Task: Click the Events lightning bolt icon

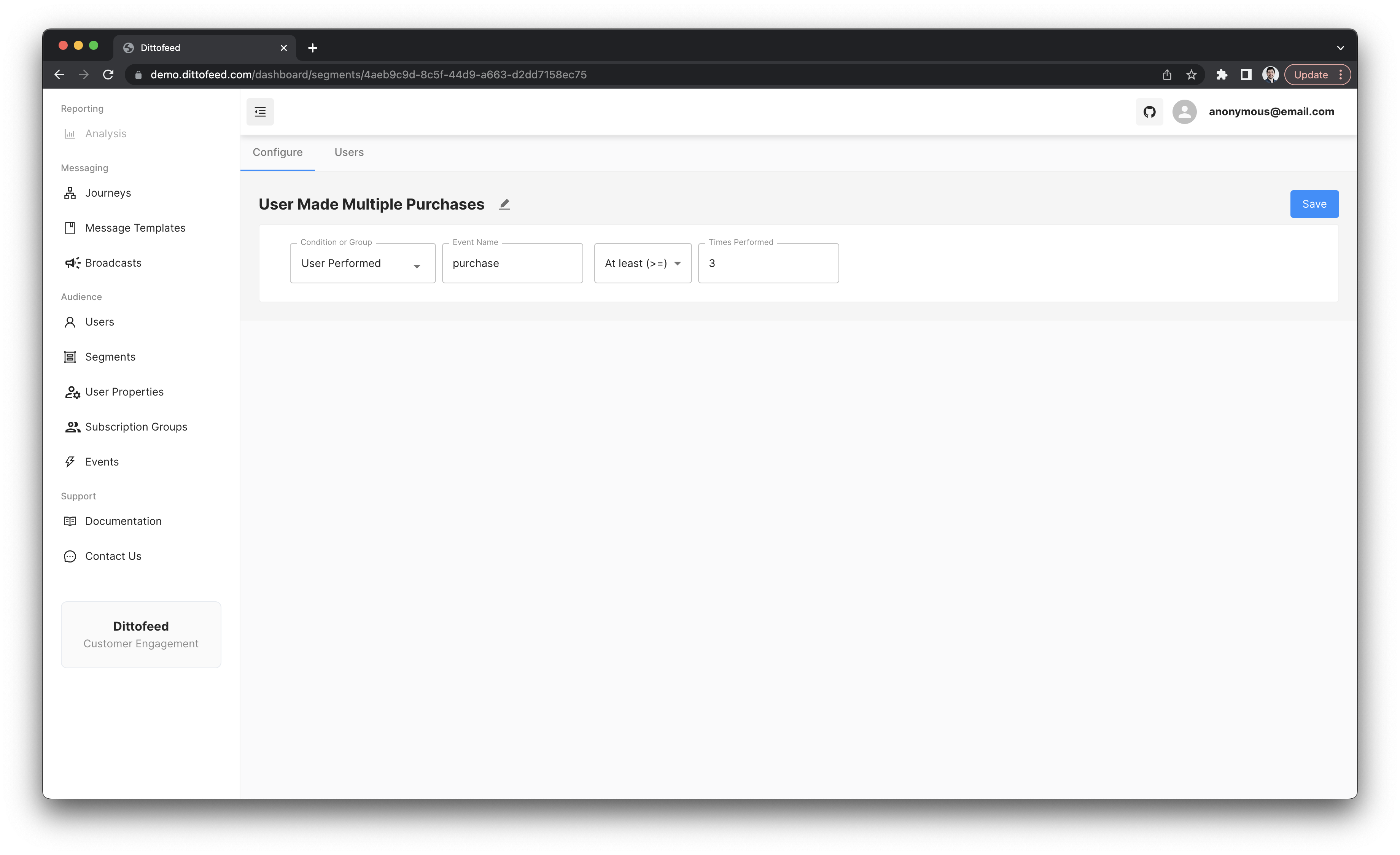Action: point(70,462)
